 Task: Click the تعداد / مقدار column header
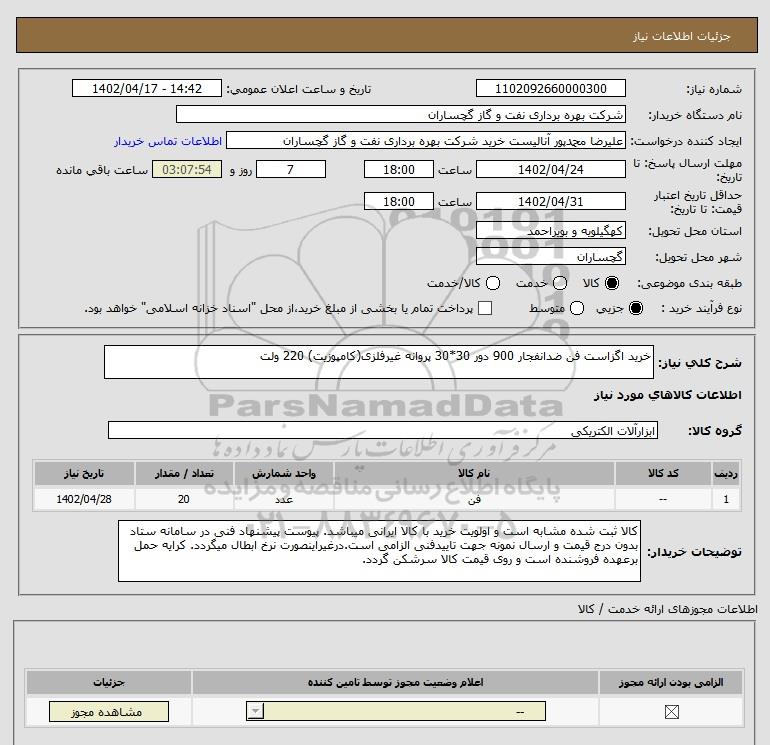184,473
